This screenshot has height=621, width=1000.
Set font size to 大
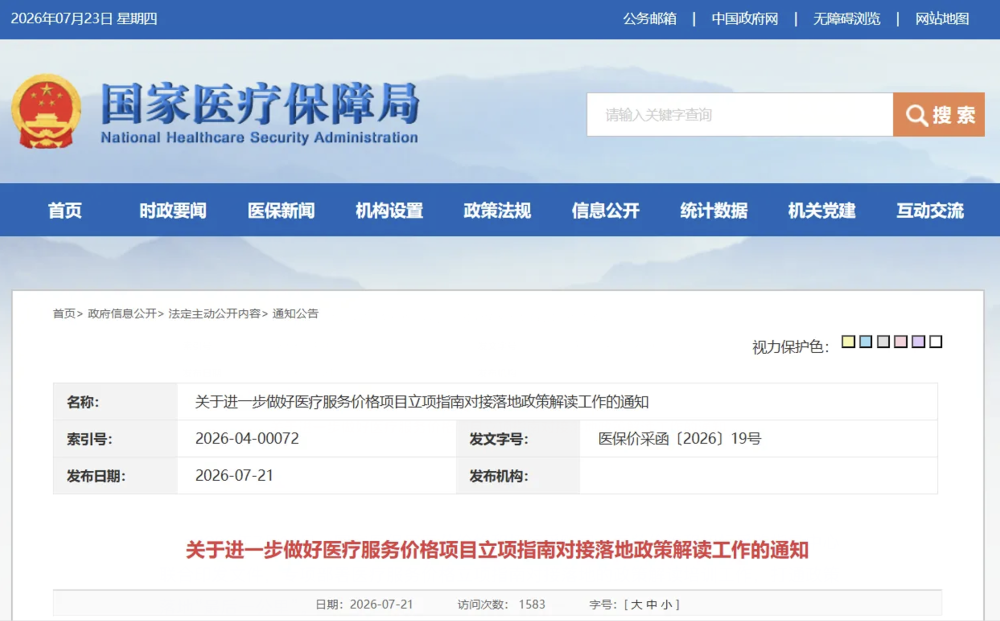pyautogui.click(x=636, y=604)
